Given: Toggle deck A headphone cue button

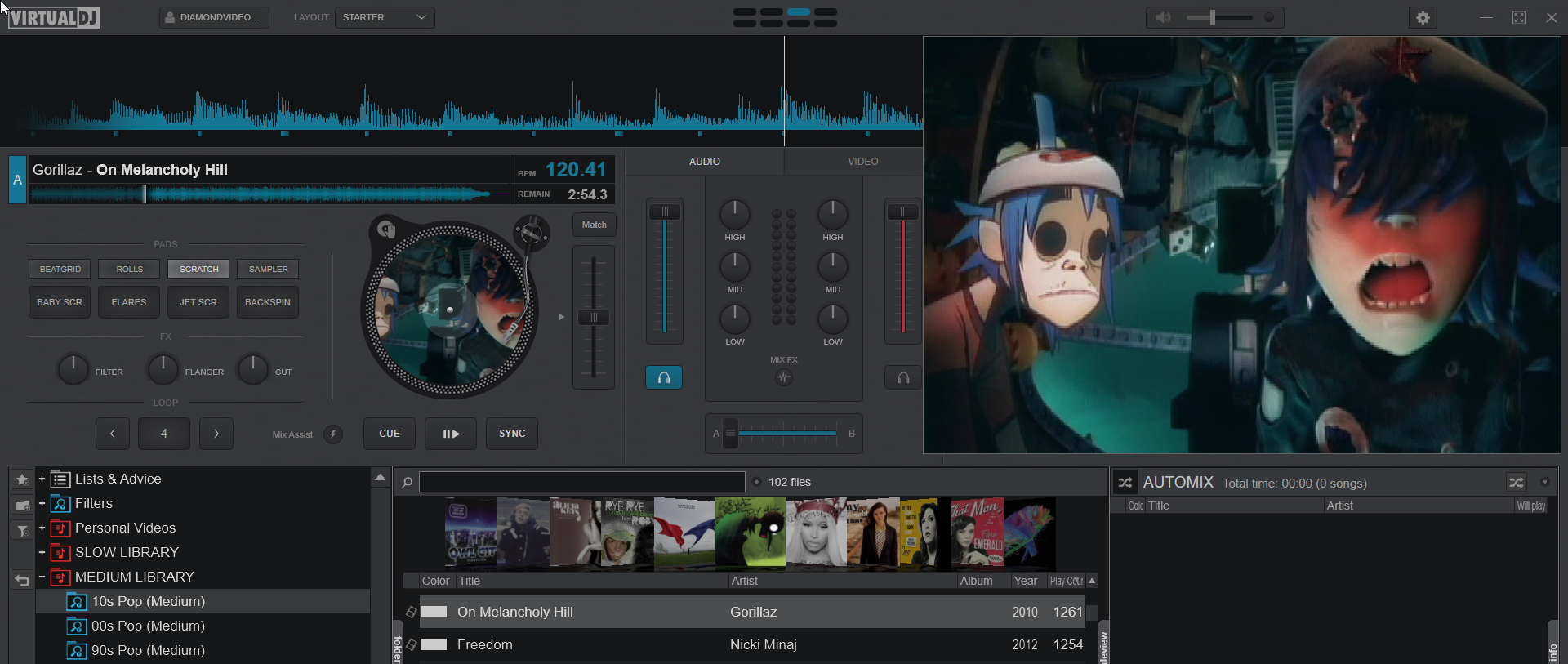Looking at the screenshot, I should (x=664, y=377).
